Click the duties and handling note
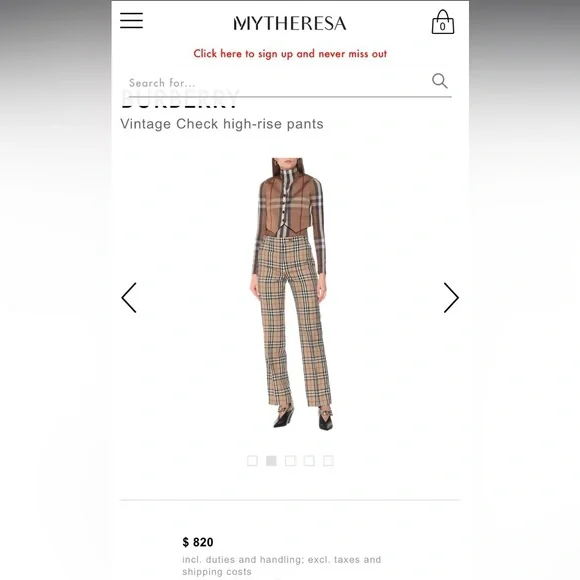 tap(281, 566)
